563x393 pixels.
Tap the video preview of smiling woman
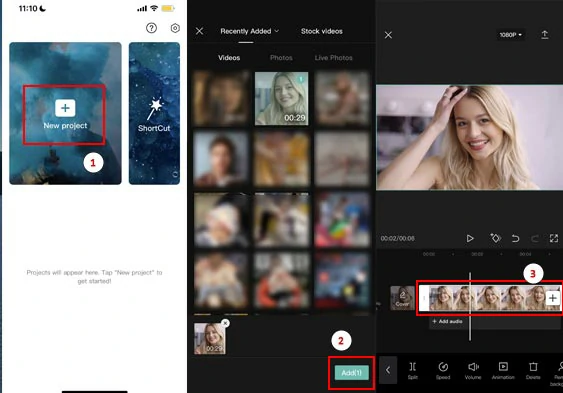(469, 137)
